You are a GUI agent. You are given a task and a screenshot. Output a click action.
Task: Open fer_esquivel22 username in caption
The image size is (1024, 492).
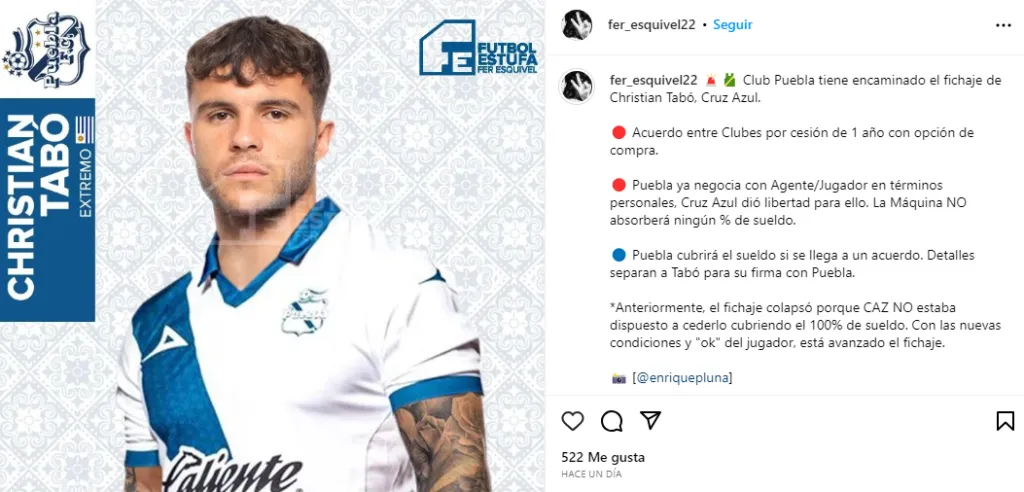pyautogui.click(x=653, y=80)
